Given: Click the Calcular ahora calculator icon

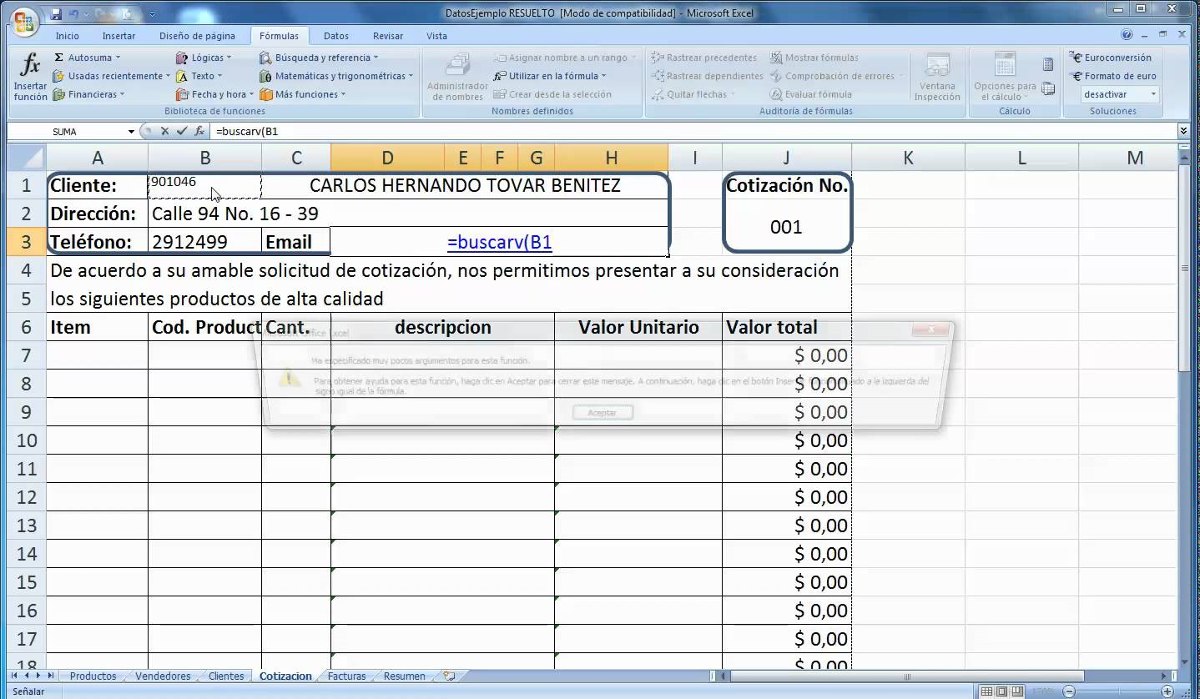Looking at the screenshot, I should coord(1048,64).
